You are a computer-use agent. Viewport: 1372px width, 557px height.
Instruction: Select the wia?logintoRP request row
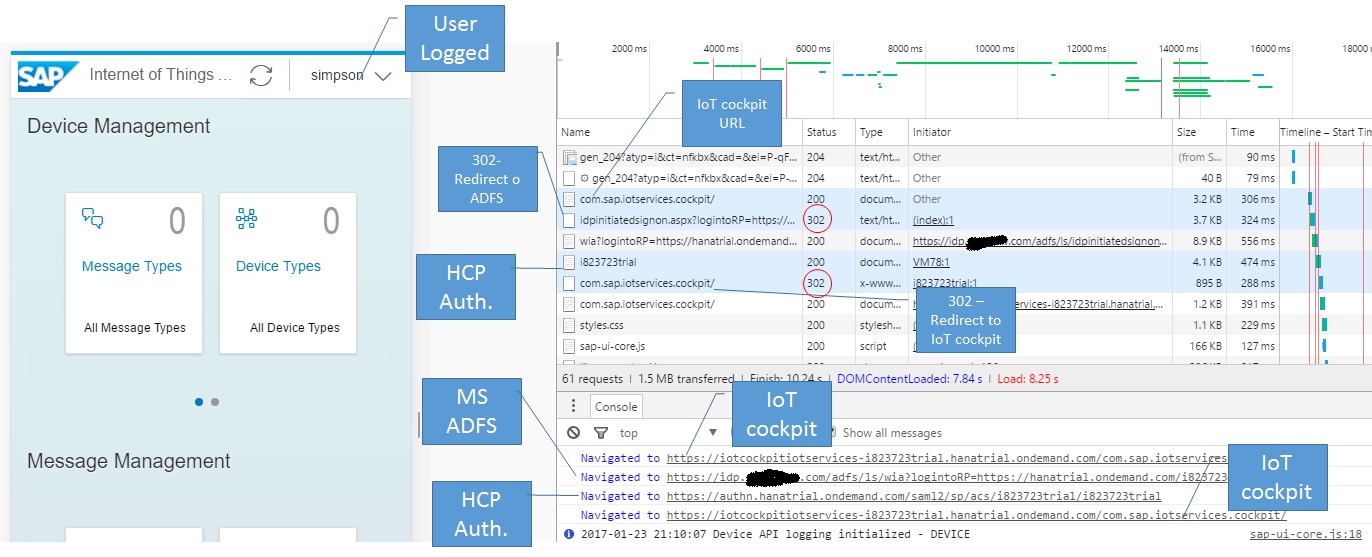pyautogui.click(x=965, y=241)
